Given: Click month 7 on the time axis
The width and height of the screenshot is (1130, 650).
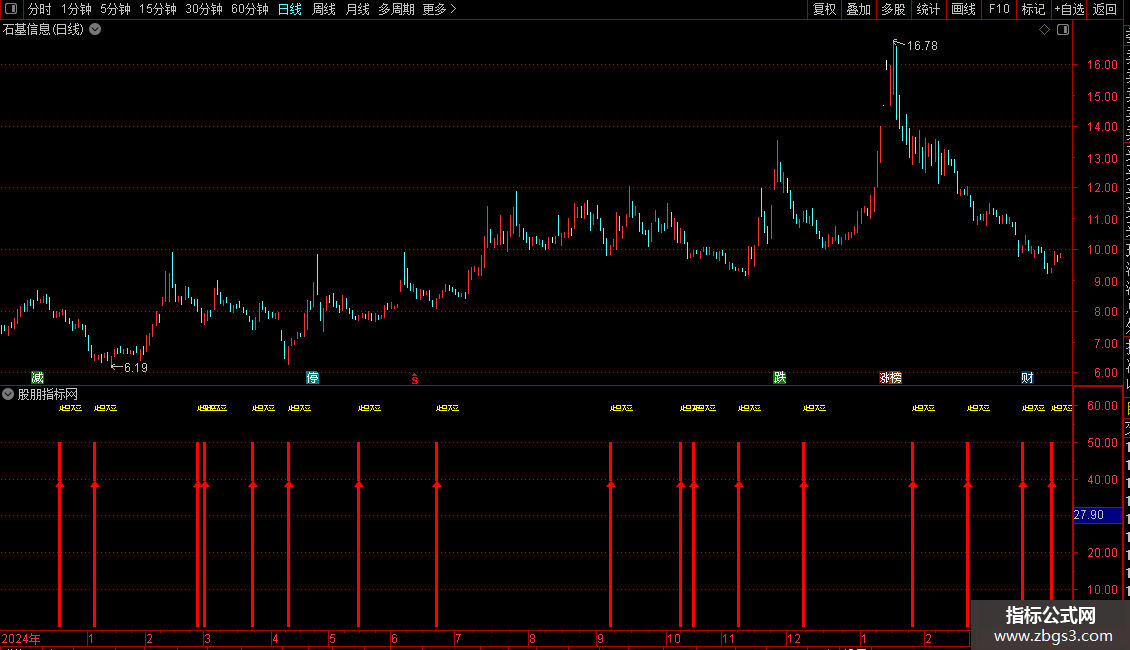Looking at the screenshot, I should (x=458, y=638).
